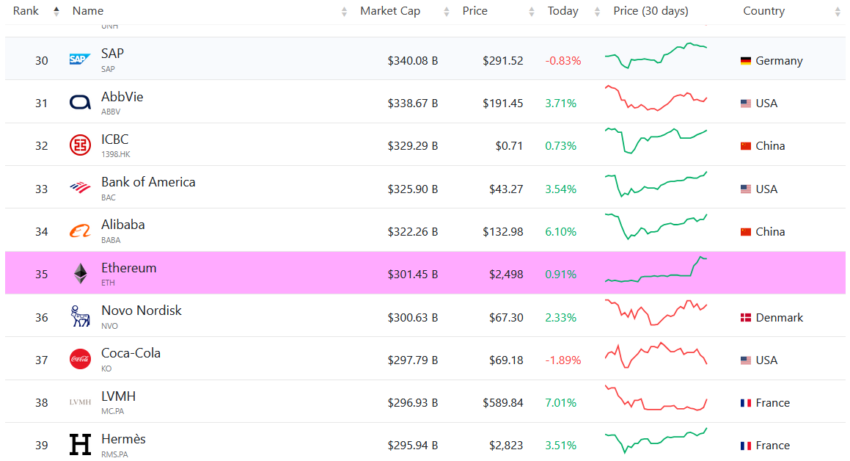Click the Novo Nordisk logo

coord(80,316)
